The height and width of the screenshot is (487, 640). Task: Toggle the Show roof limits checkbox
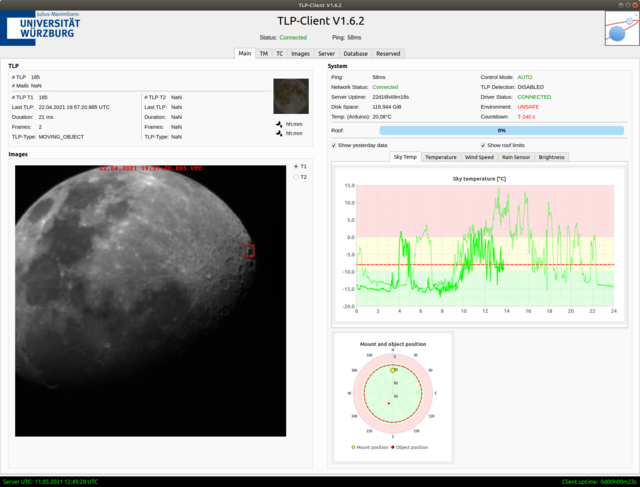click(x=483, y=145)
